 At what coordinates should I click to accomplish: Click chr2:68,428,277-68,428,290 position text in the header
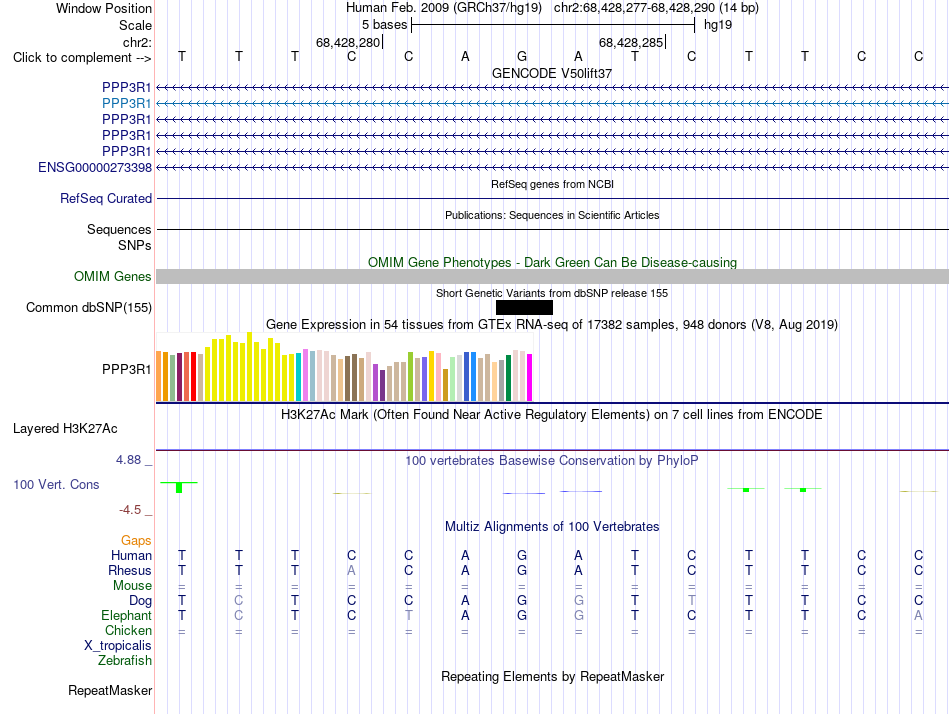[x=656, y=8]
